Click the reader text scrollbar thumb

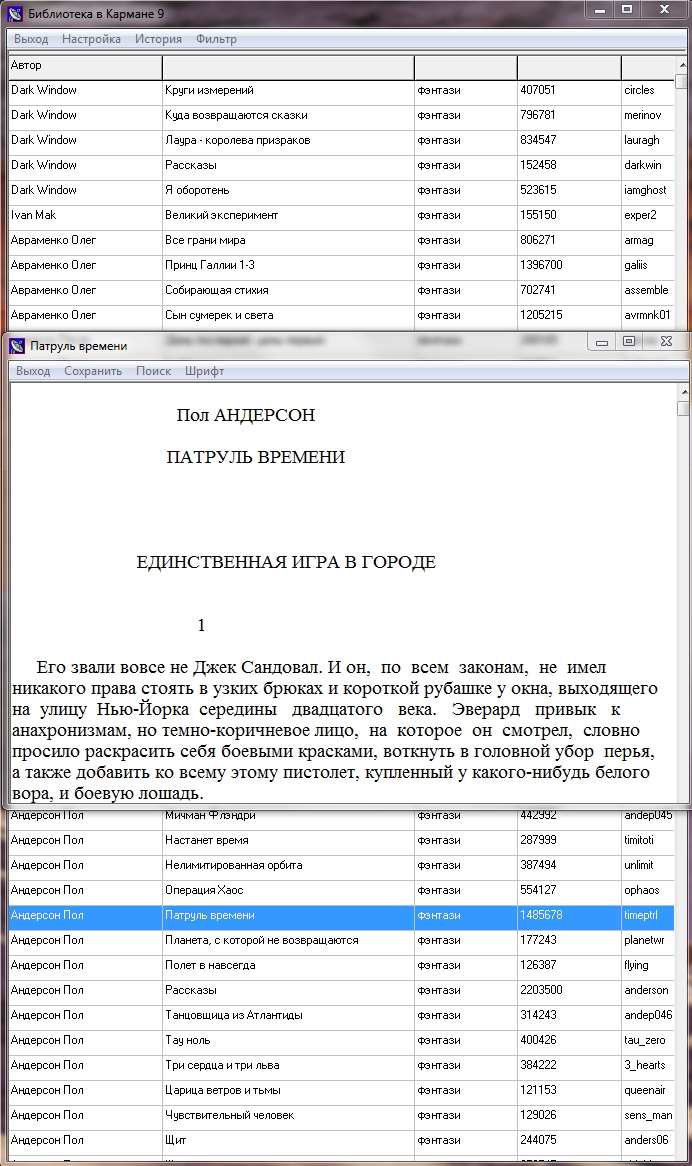[683, 408]
